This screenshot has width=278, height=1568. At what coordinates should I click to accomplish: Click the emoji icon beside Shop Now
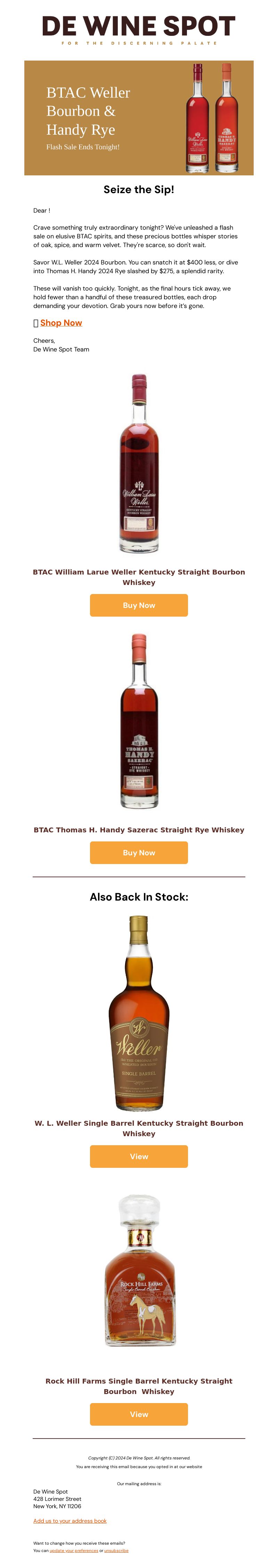(x=36, y=323)
